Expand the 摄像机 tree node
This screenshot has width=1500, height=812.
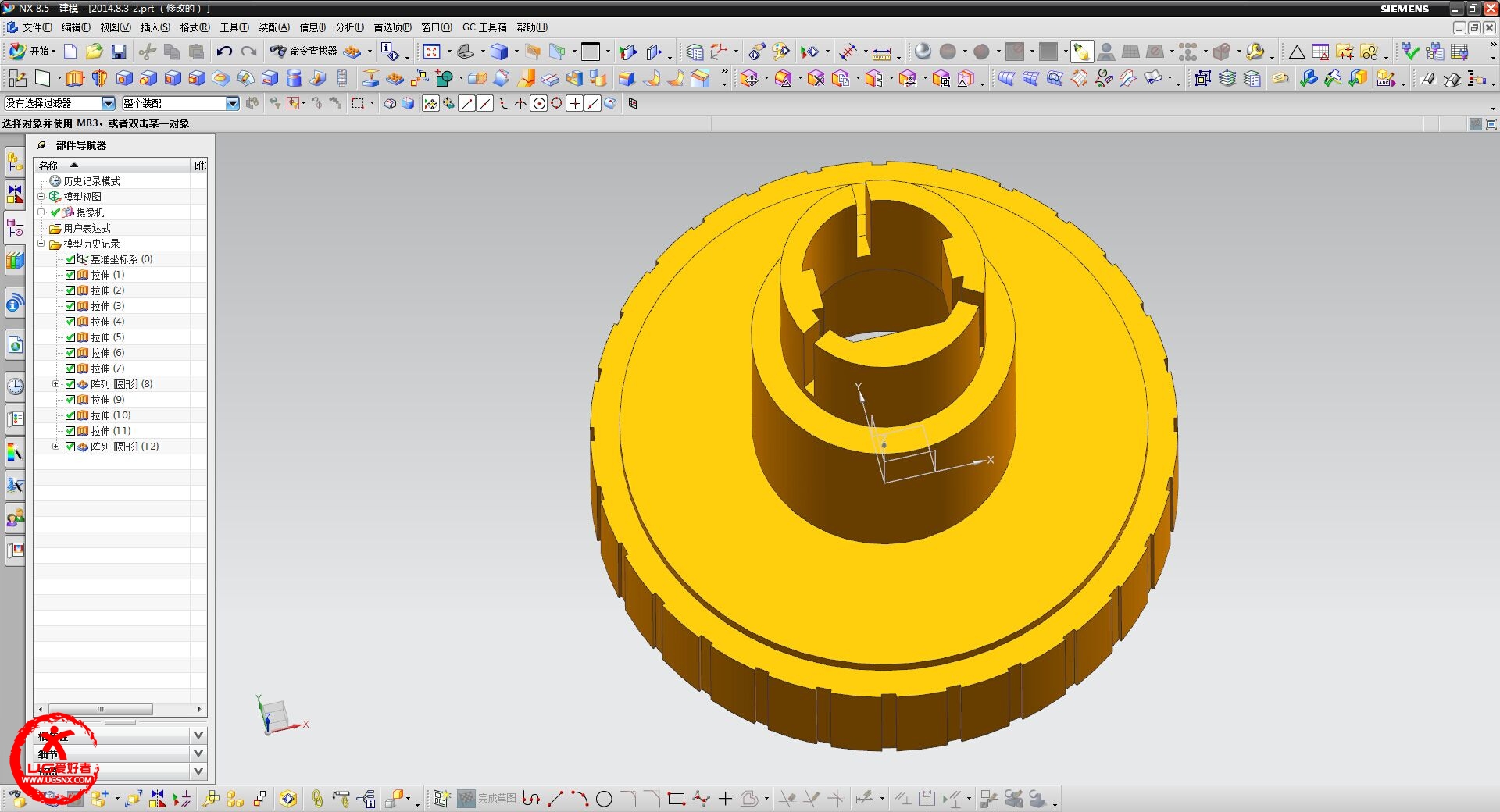click(41, 212)
